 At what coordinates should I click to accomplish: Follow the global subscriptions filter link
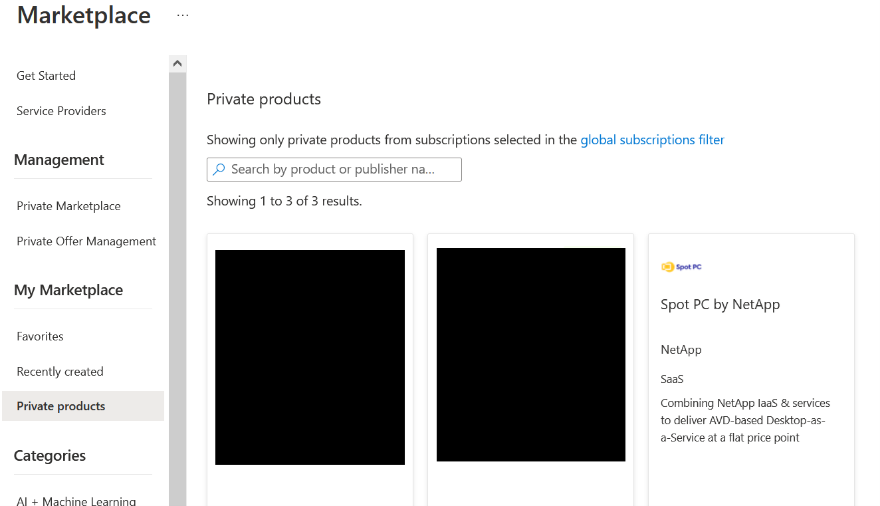(652, 140)
